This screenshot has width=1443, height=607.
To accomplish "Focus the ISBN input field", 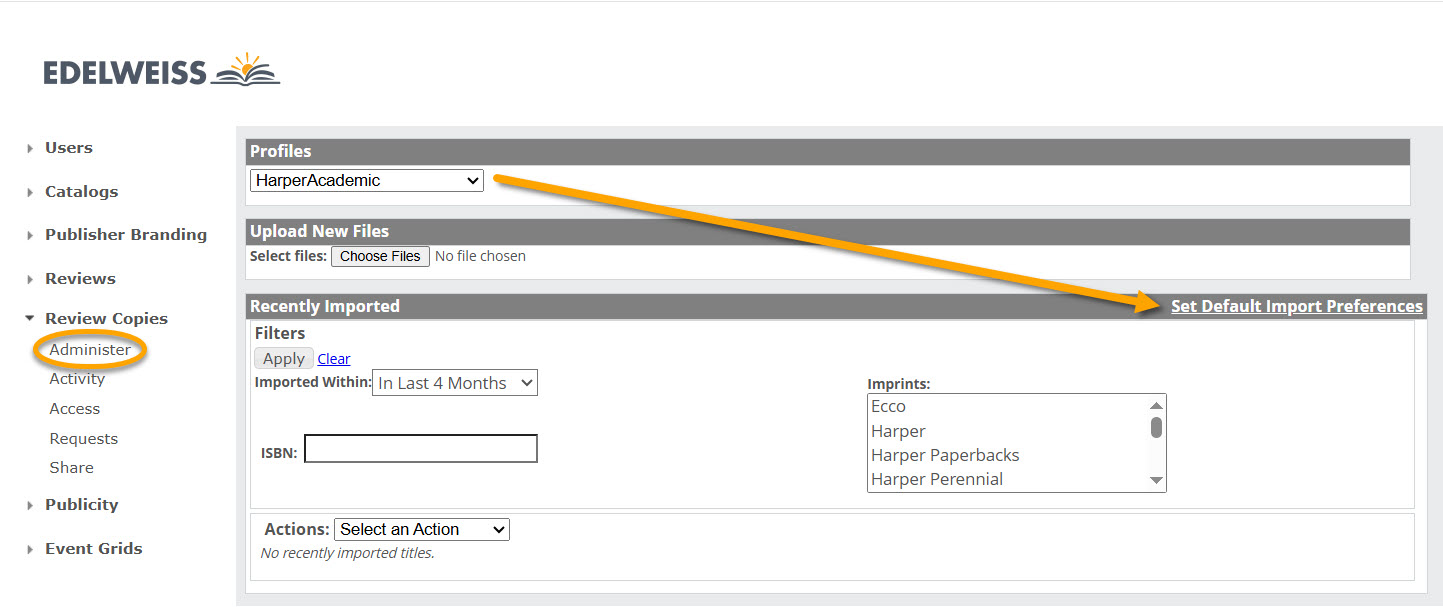I will click(421, 449).
